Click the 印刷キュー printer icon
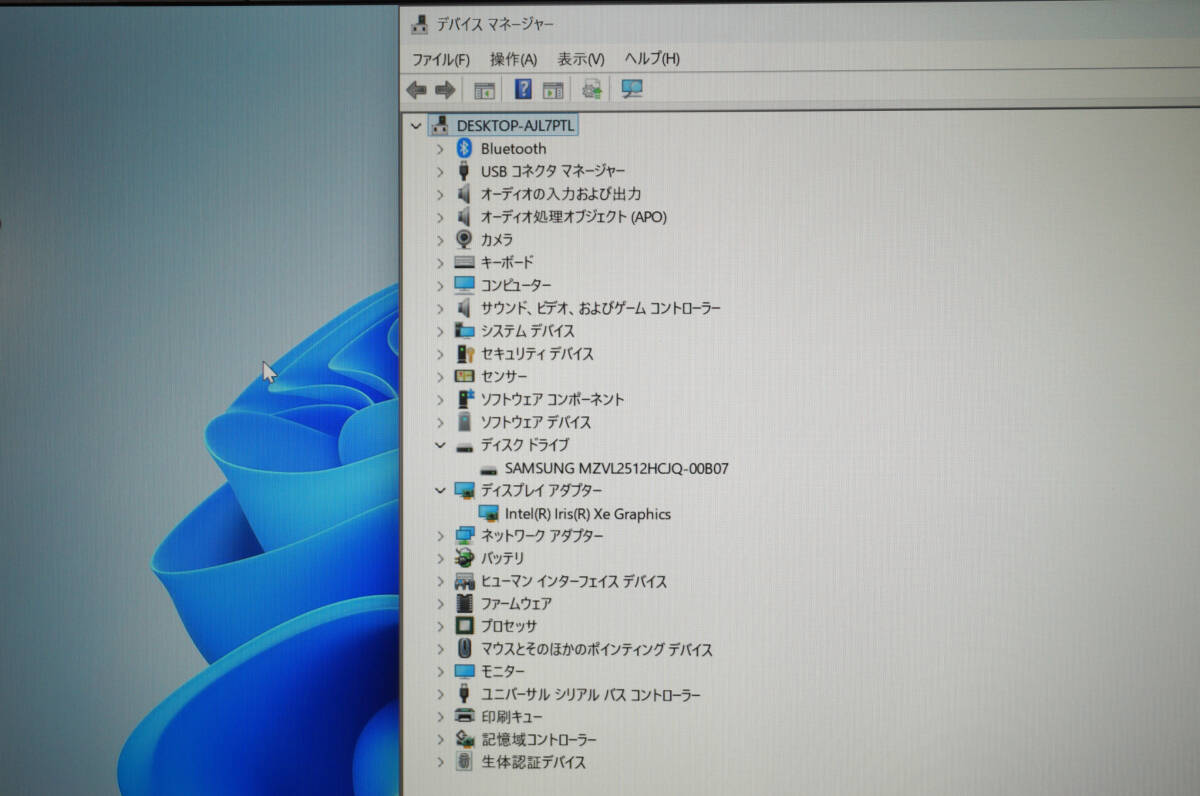 (464, 716)
